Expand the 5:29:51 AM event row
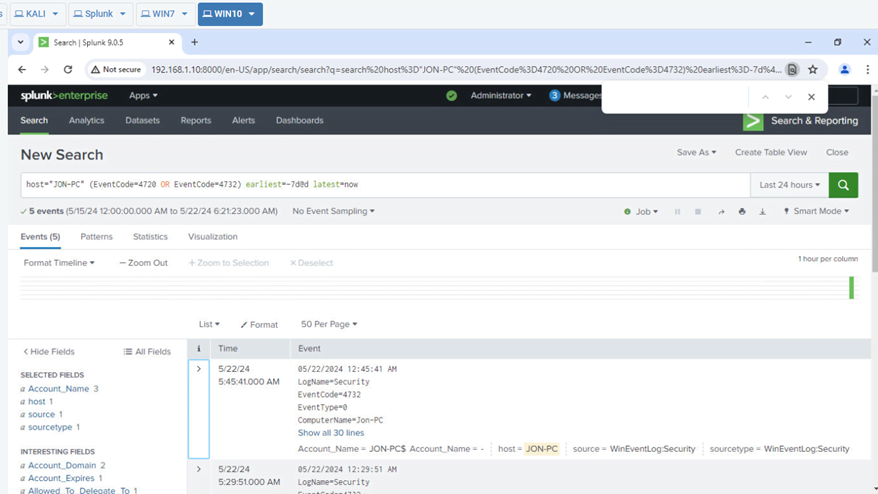The width and height of the screenshot is (878, 494). [199, 469]
